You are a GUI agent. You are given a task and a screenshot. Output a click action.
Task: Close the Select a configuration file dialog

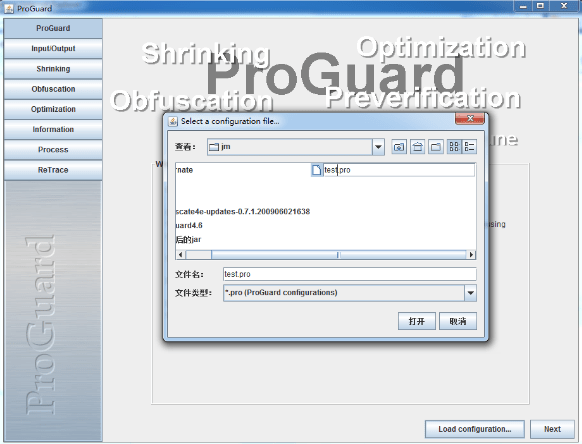(470, 119)
